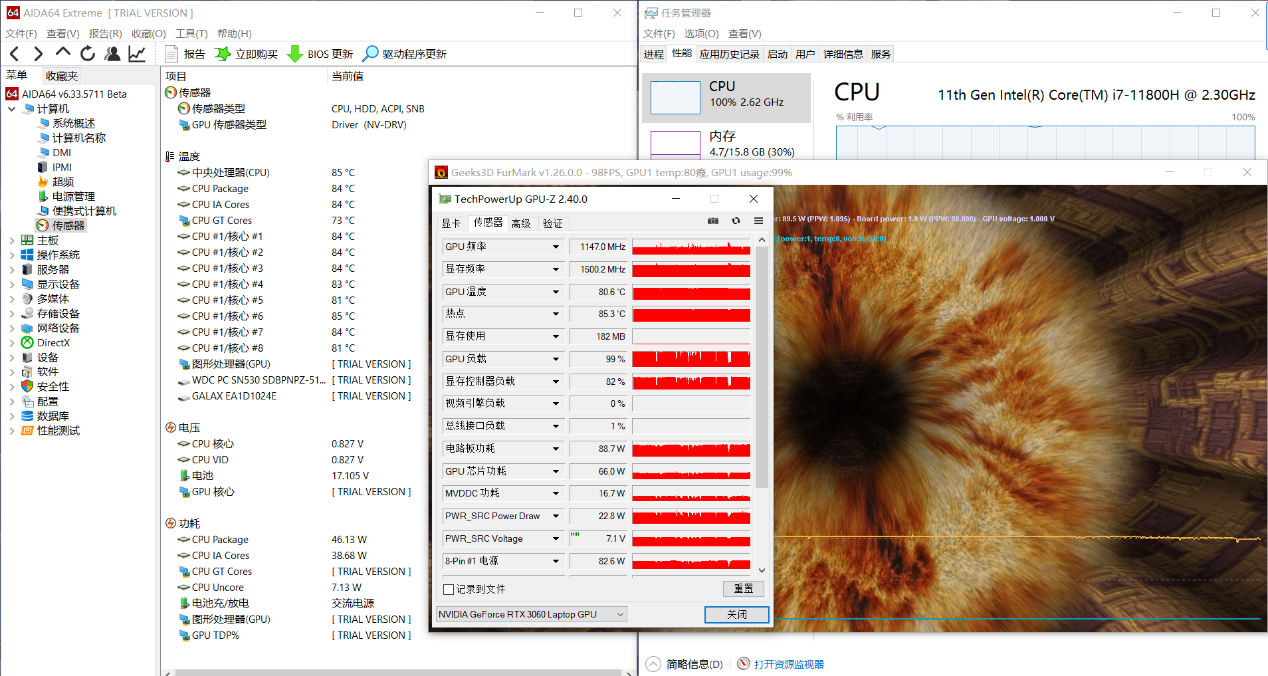Click 当前值 column header in AIDA64
This screenshot has height=676, width=1268.
pos(347,76)
